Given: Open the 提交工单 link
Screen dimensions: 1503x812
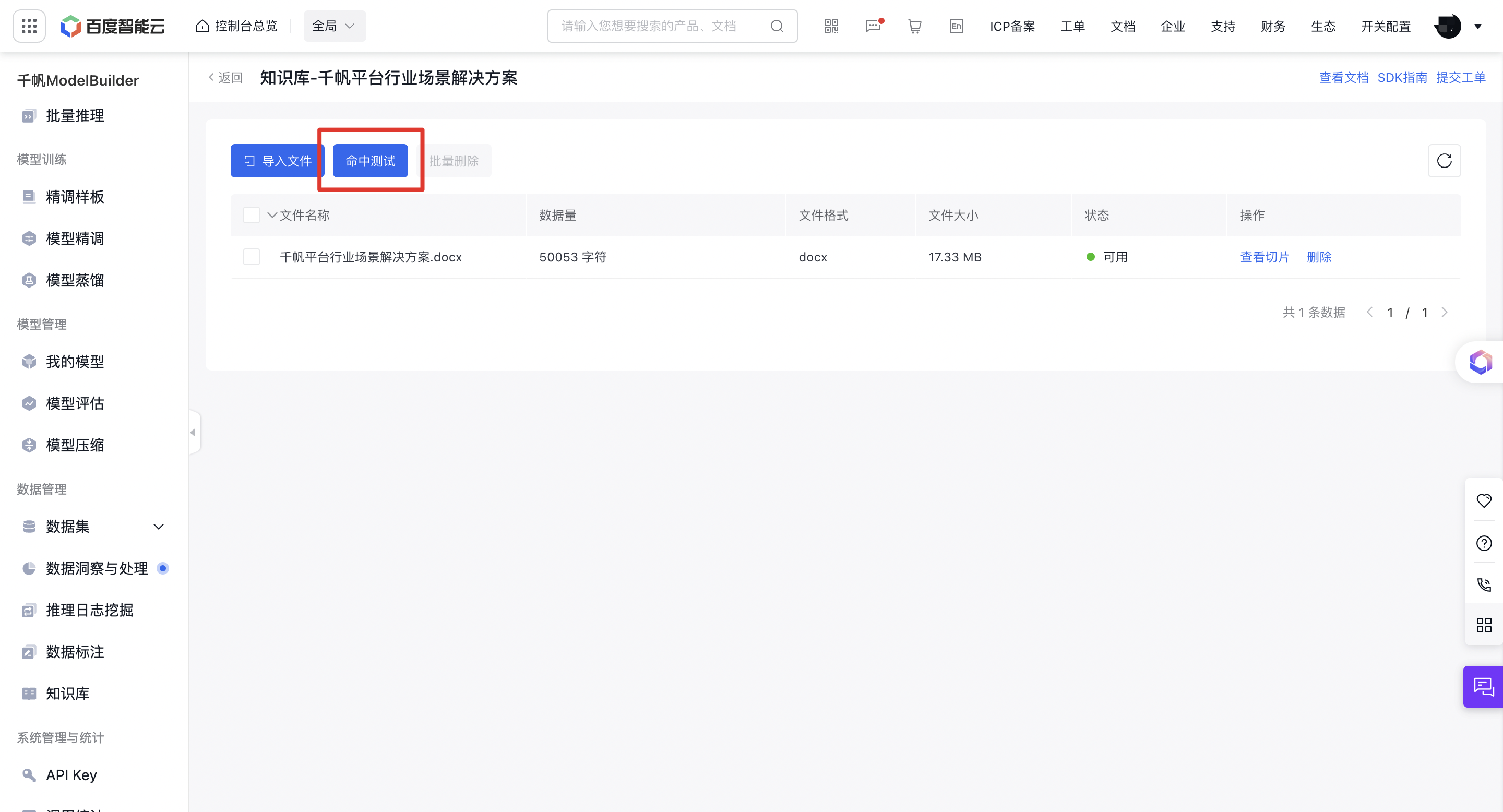Looking at the screenshot, I should [x=1460, y=78].
